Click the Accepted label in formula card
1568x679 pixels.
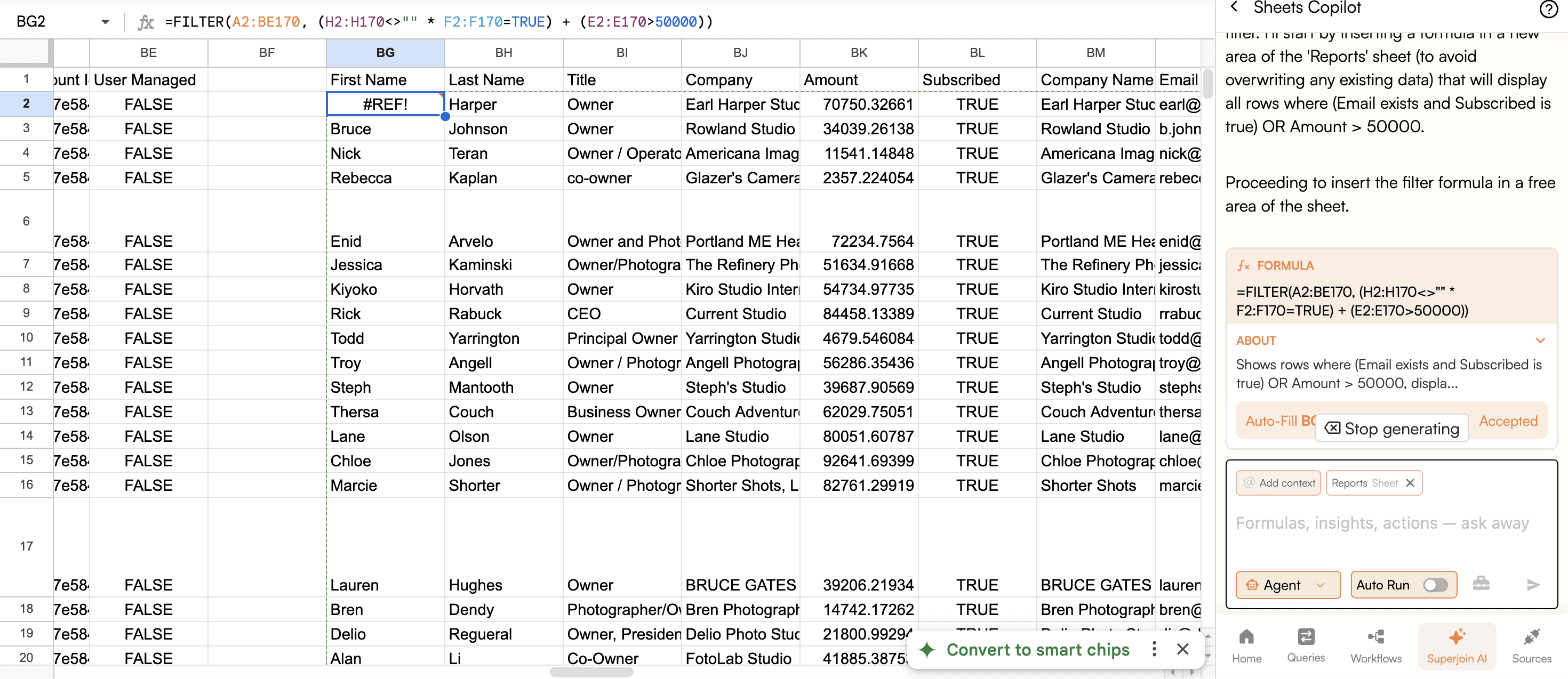click(x=1507, y=421)
